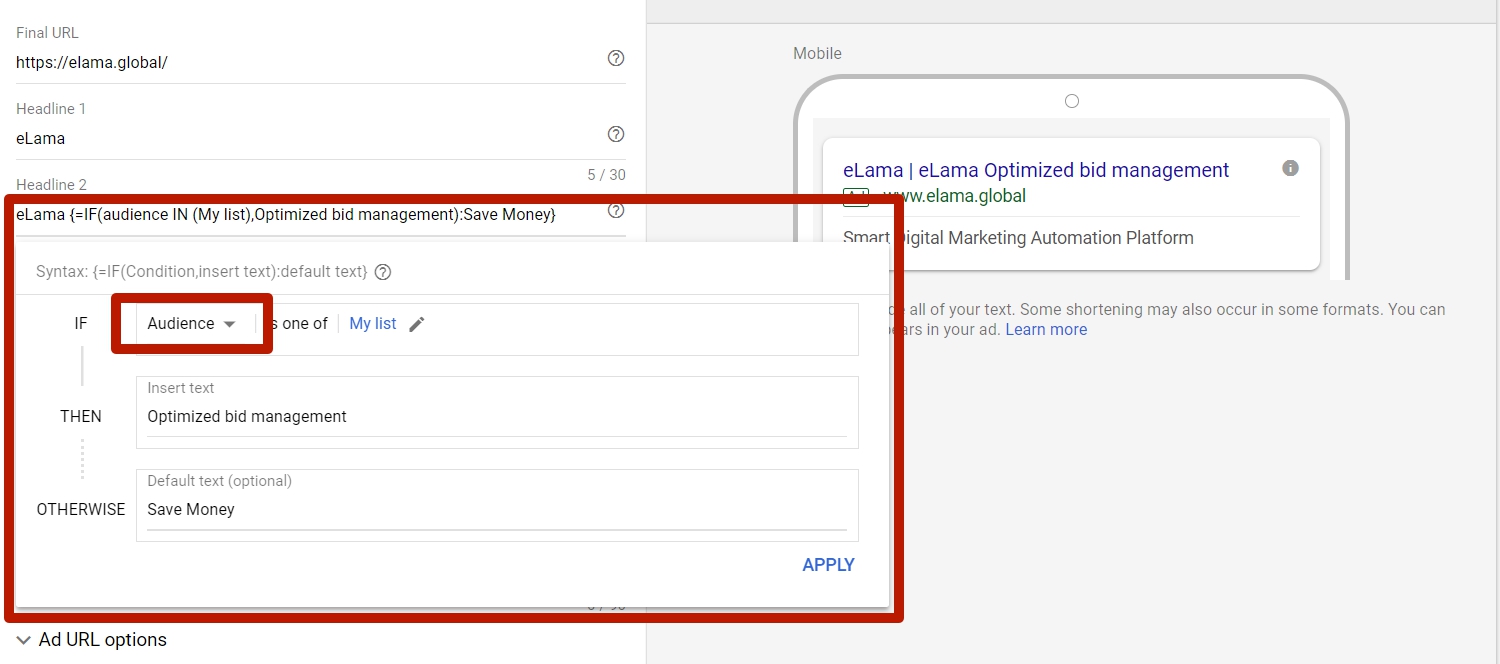Click the Syntax hint text

coord(202,272)
